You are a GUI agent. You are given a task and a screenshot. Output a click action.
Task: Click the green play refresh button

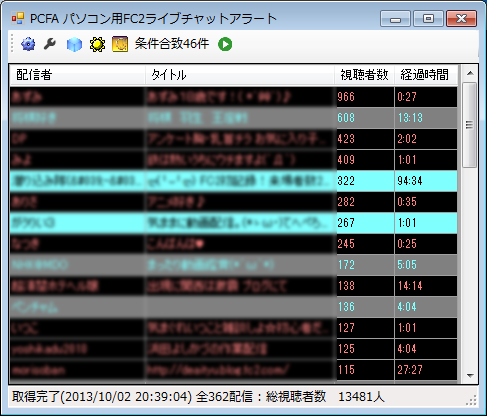pos(225,44)
